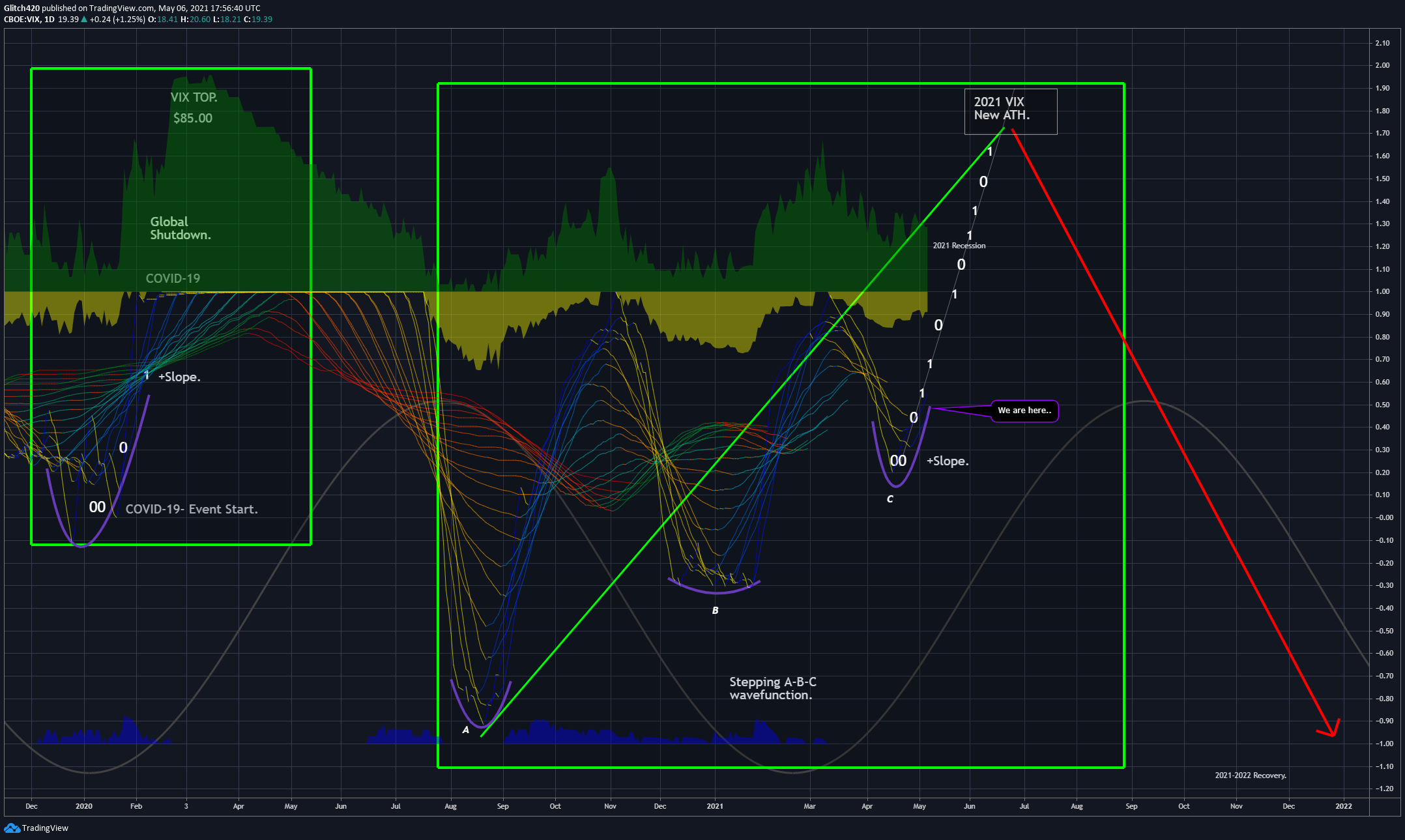Screen dimensions: 1405x840
Task: Click the 'VIX TOP.' annotation
Action: 194,97
